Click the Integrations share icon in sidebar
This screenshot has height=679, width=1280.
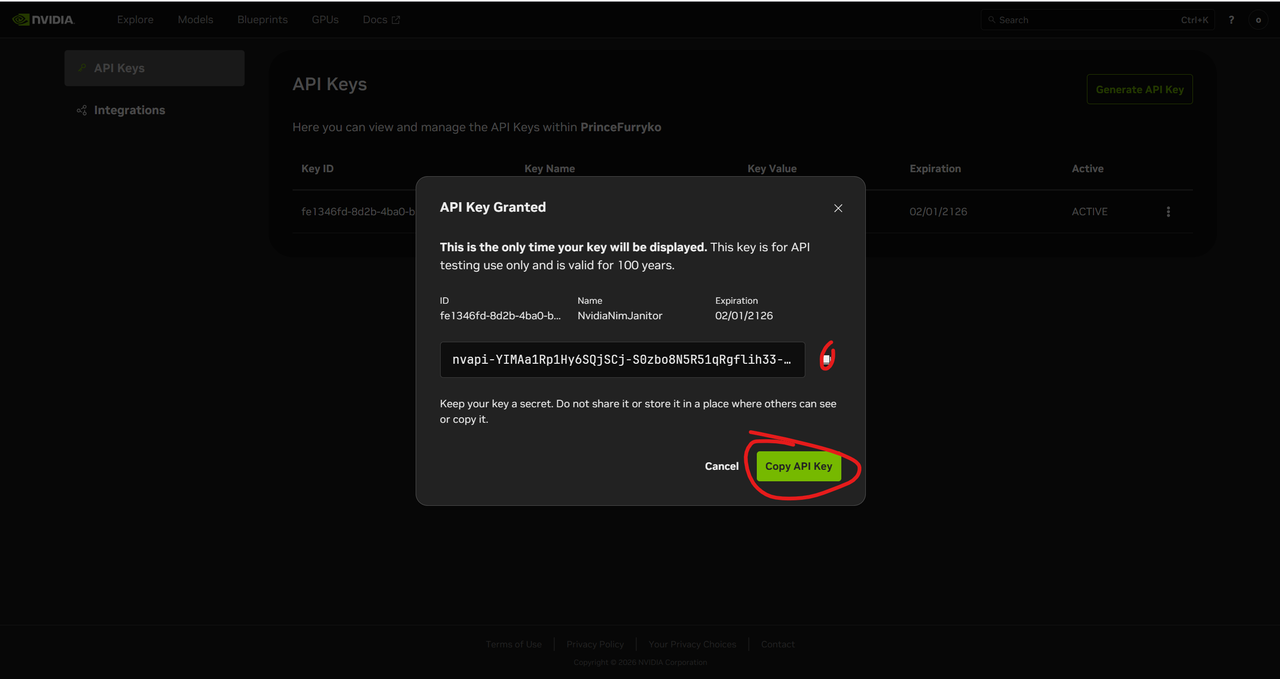(82, 110)
